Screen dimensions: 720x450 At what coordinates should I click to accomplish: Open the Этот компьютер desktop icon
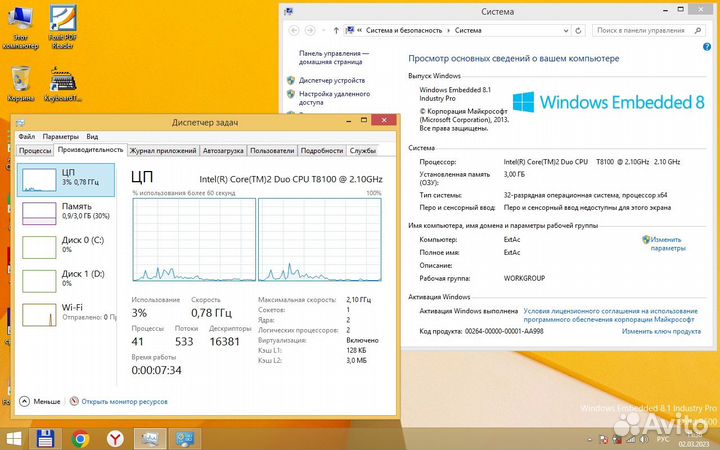20,28
